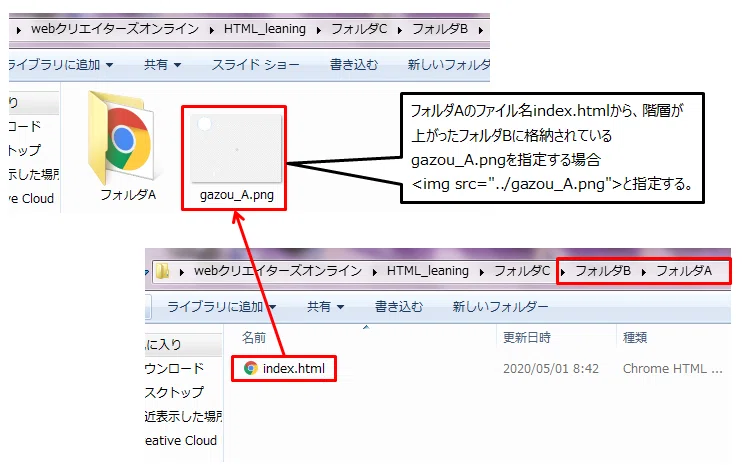
Task: Click the Chrome icon beside index.html
Action: pos(251,368)
